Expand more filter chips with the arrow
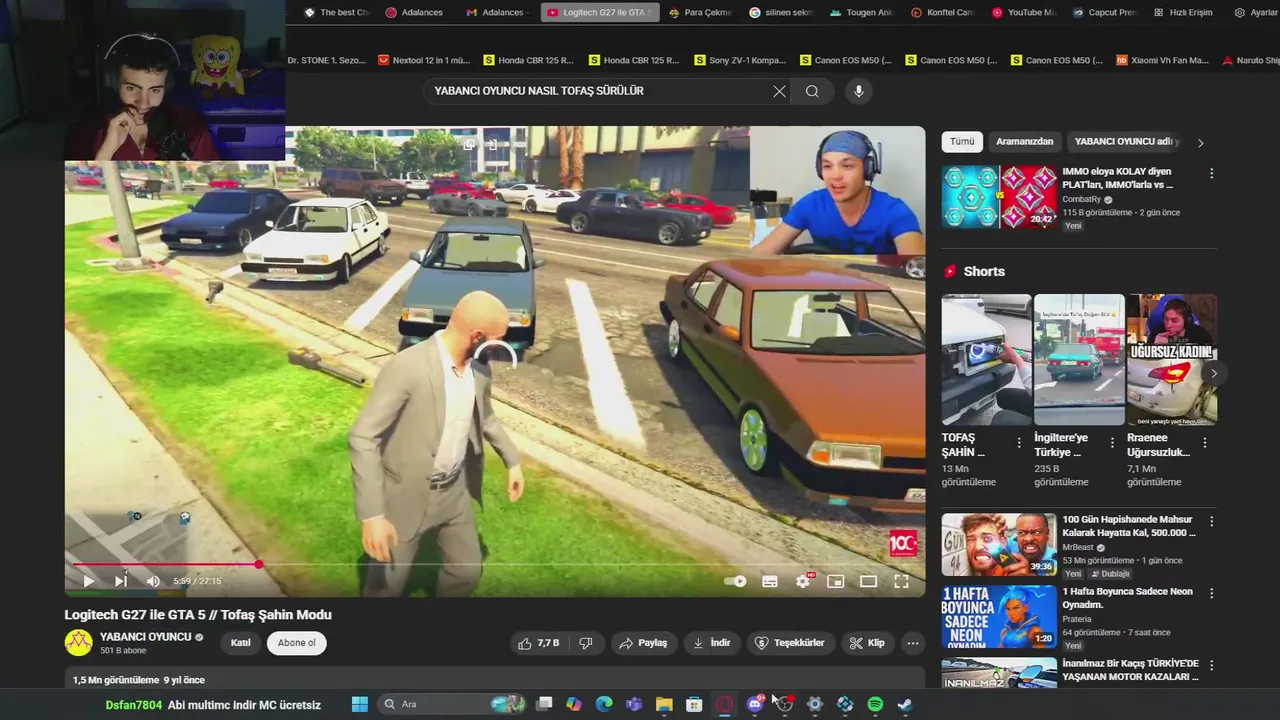The width and height of the screenshot is (1280, 720). (x=1200, y=142)
